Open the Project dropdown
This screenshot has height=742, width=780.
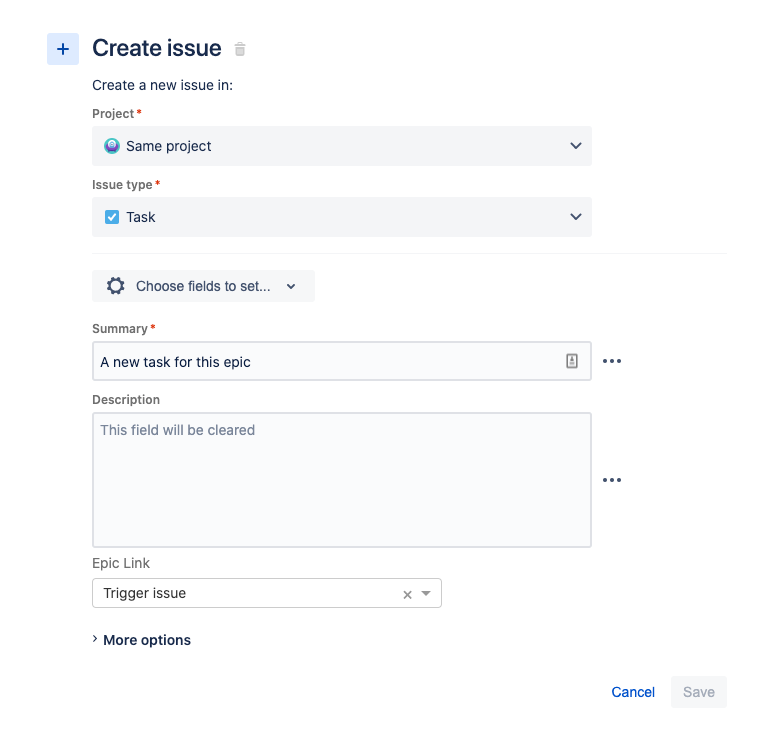pos(575,146)
